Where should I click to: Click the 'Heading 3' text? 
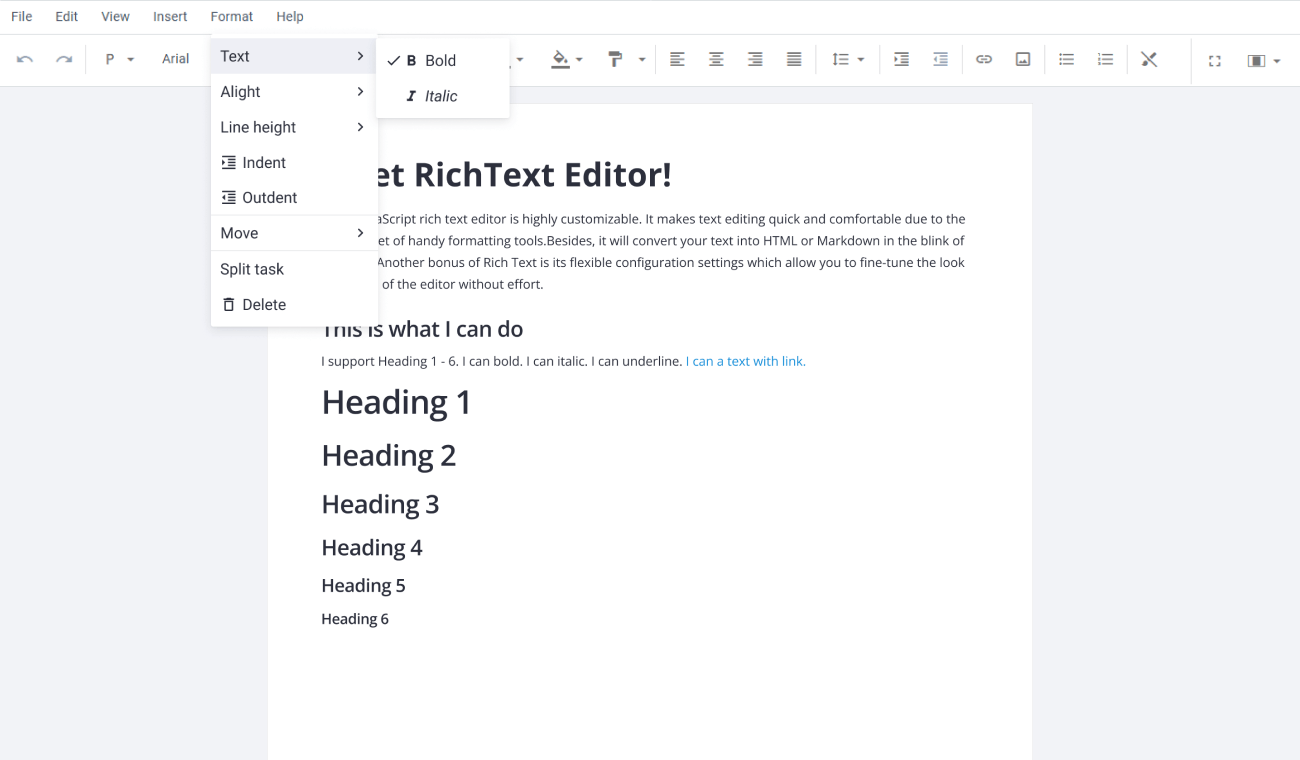coord(380,504)
